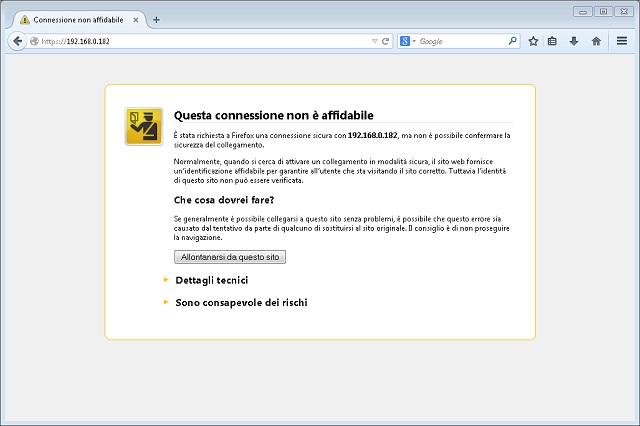The height and width of the screenshot is (426, 640).
Task: Select the Connessione non affidabile tab
Action: tap(80, 19)
